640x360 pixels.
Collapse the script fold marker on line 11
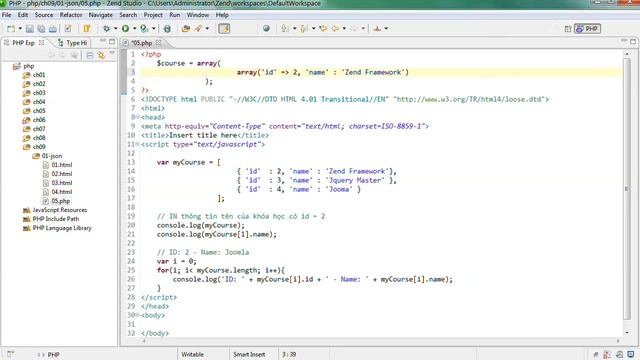(x=137, y=144)
